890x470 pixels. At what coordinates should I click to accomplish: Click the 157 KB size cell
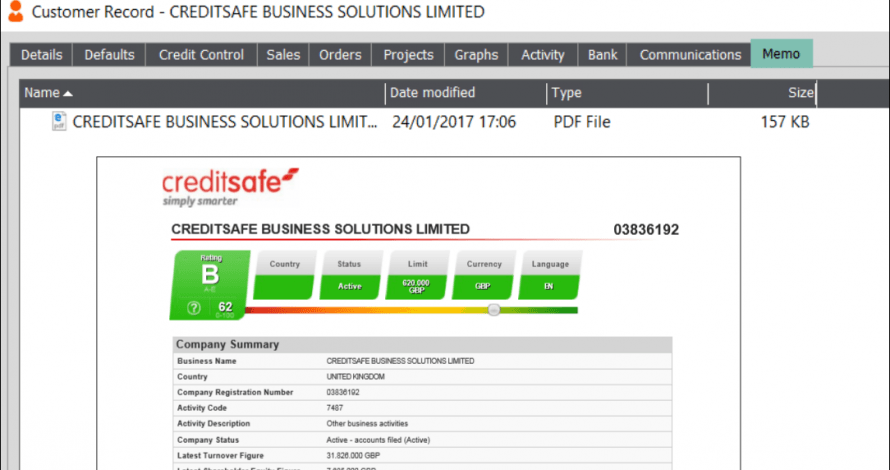point(785,122)
